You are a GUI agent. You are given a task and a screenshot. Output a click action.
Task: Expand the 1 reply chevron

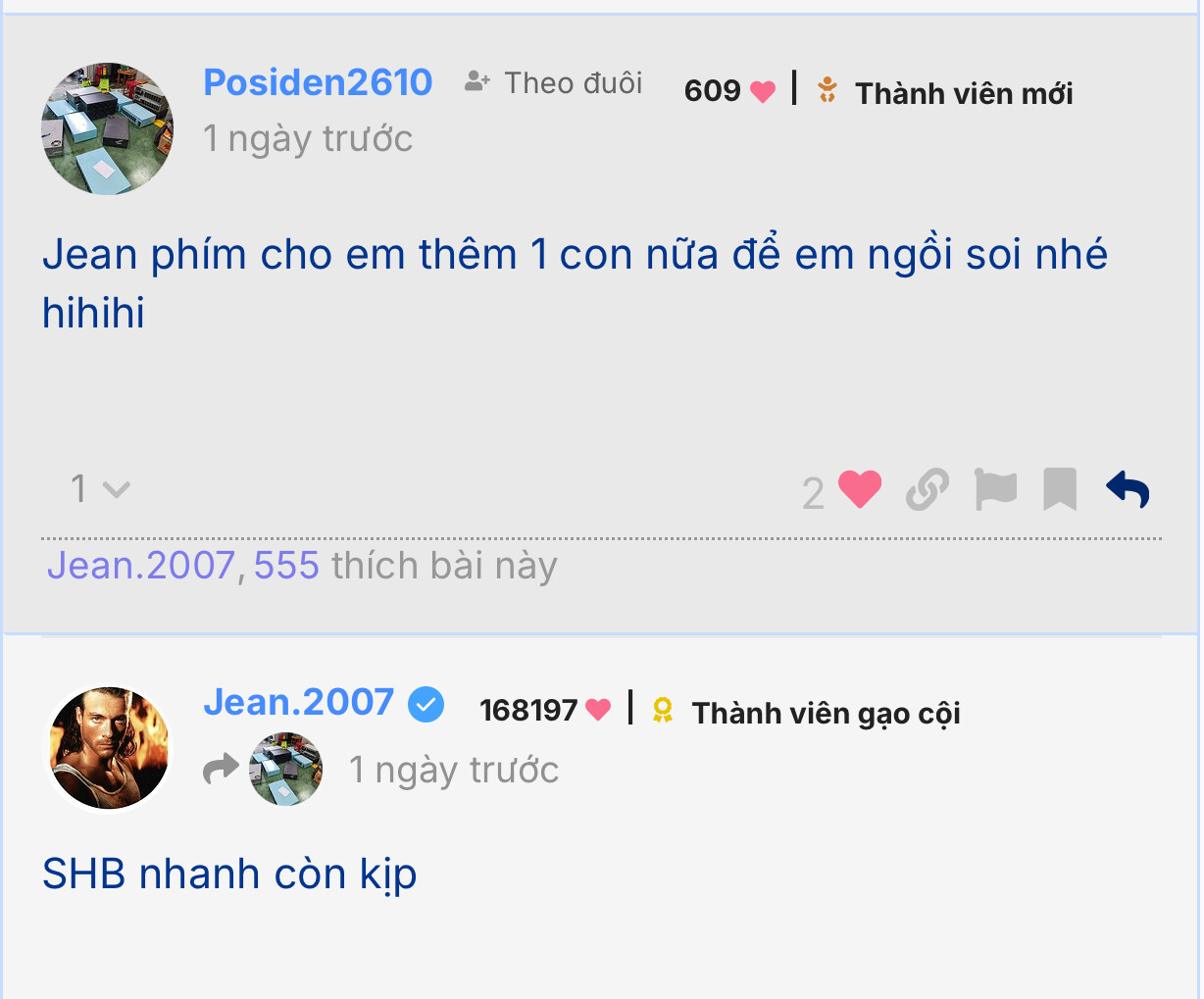tap(100, 488)
